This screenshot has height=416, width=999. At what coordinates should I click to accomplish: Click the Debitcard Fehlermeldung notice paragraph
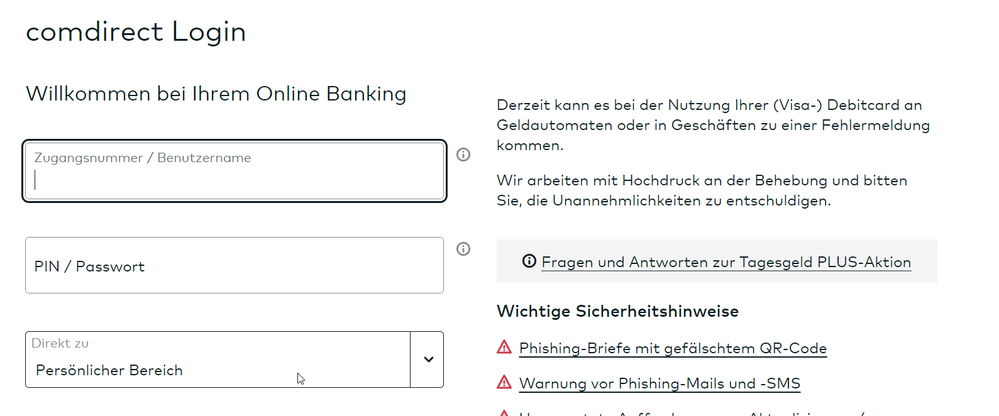(714, 125)
